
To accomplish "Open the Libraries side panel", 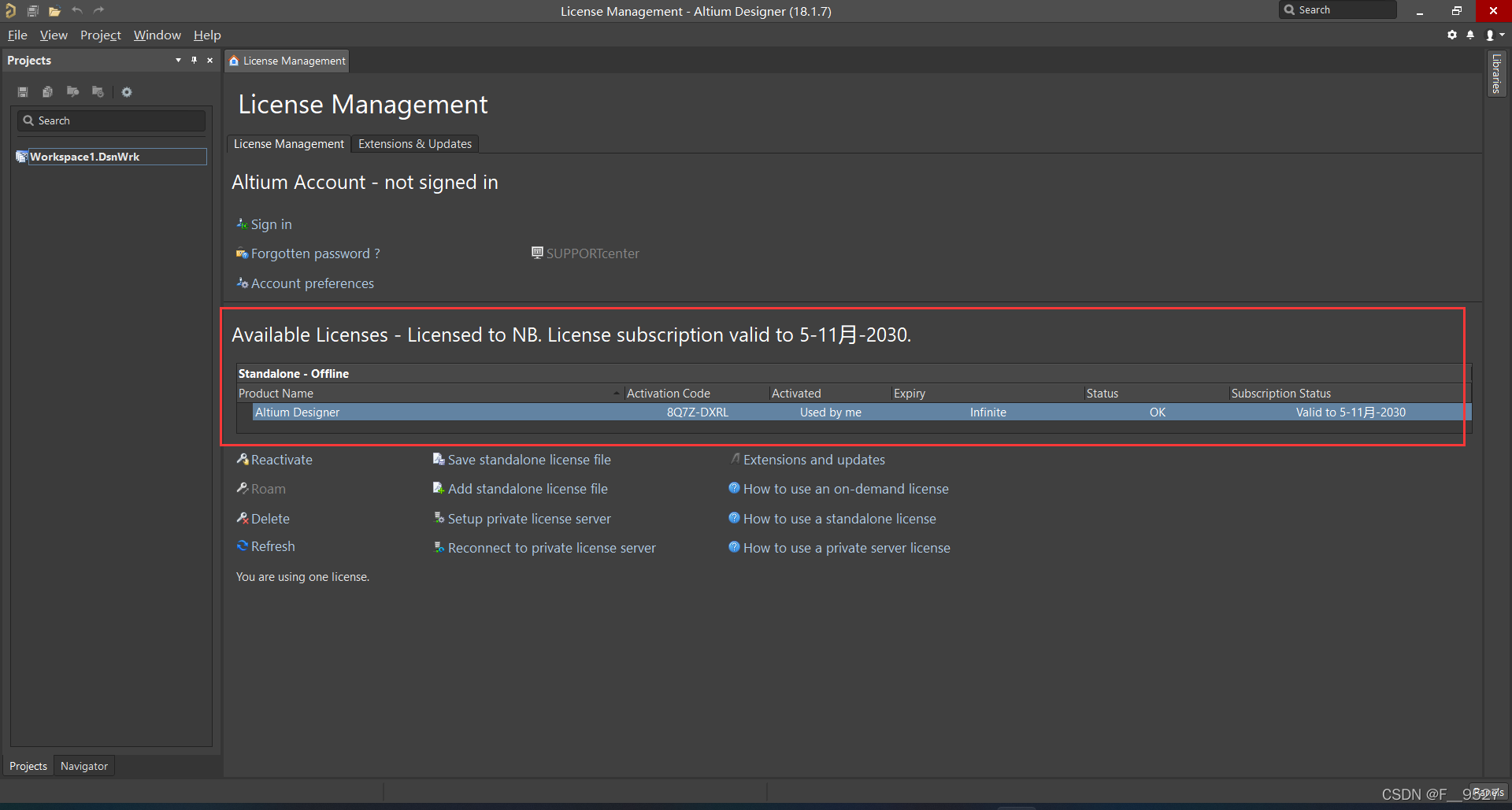I will point(1496,74).
